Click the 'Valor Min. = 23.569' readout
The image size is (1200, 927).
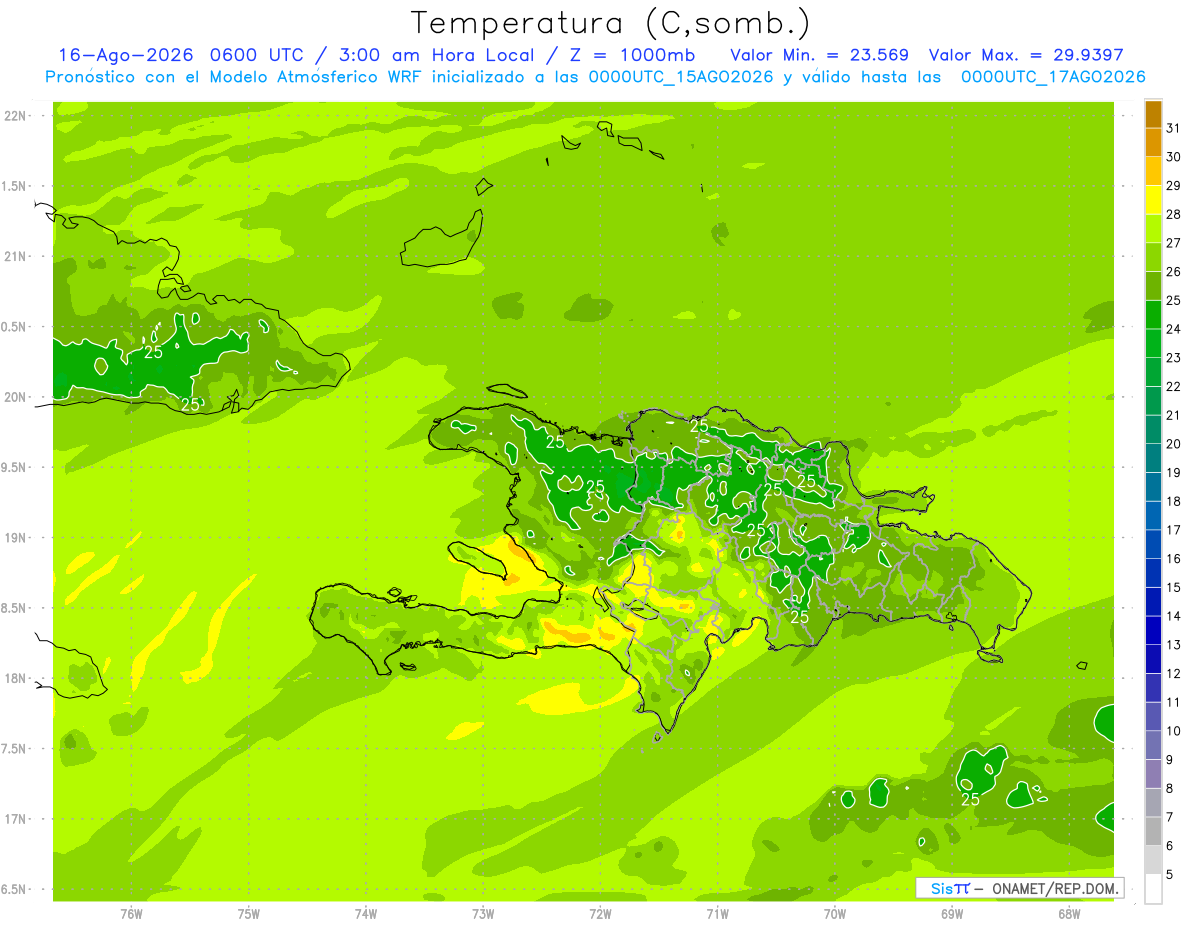[x=819, y=55]
